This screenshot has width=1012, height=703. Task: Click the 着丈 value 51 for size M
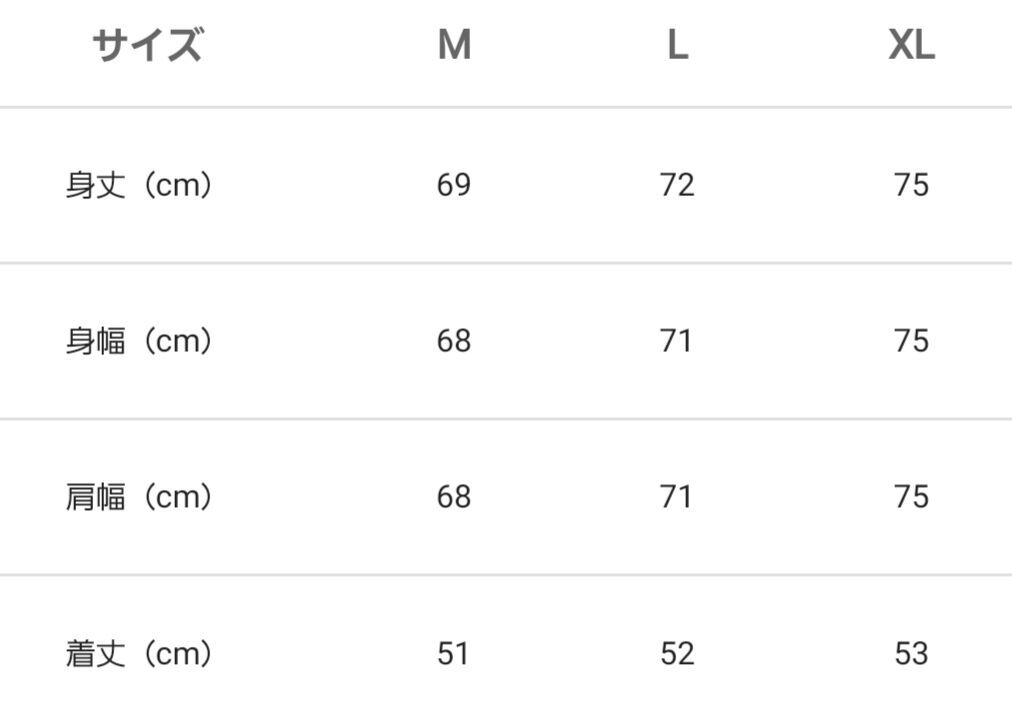coord(454,654)
